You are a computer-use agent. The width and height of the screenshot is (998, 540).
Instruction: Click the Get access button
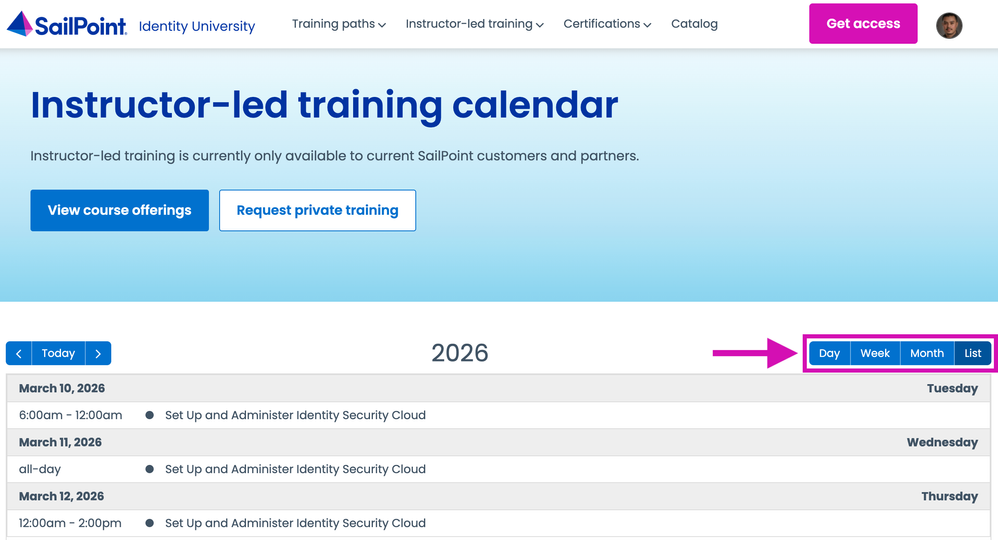tap(863, 24)
